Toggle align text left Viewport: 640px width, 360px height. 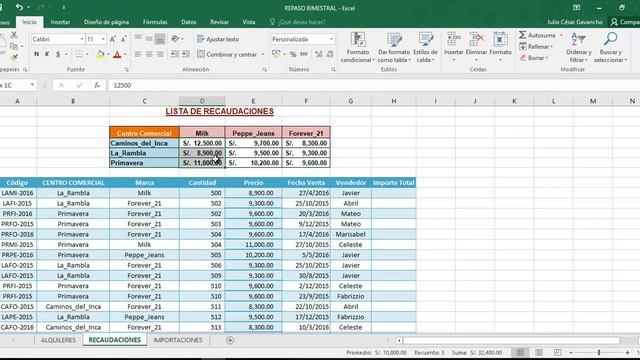point(138,54)
